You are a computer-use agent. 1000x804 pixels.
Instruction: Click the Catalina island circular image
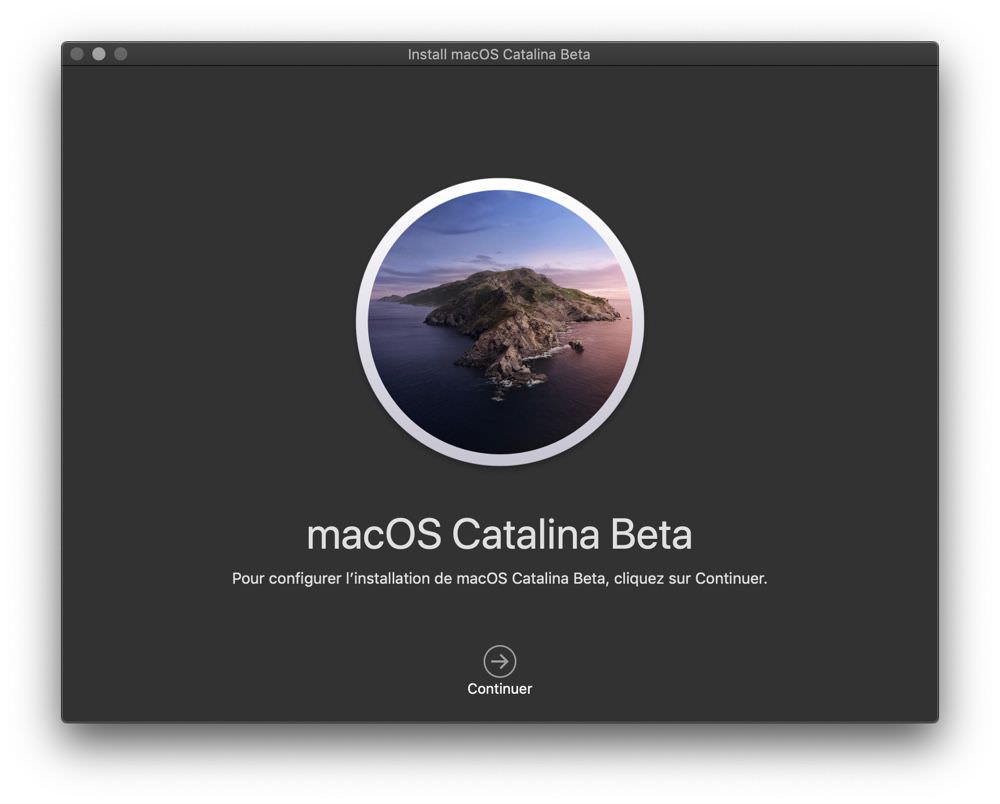pyautogui.click(x=500, y=322)
